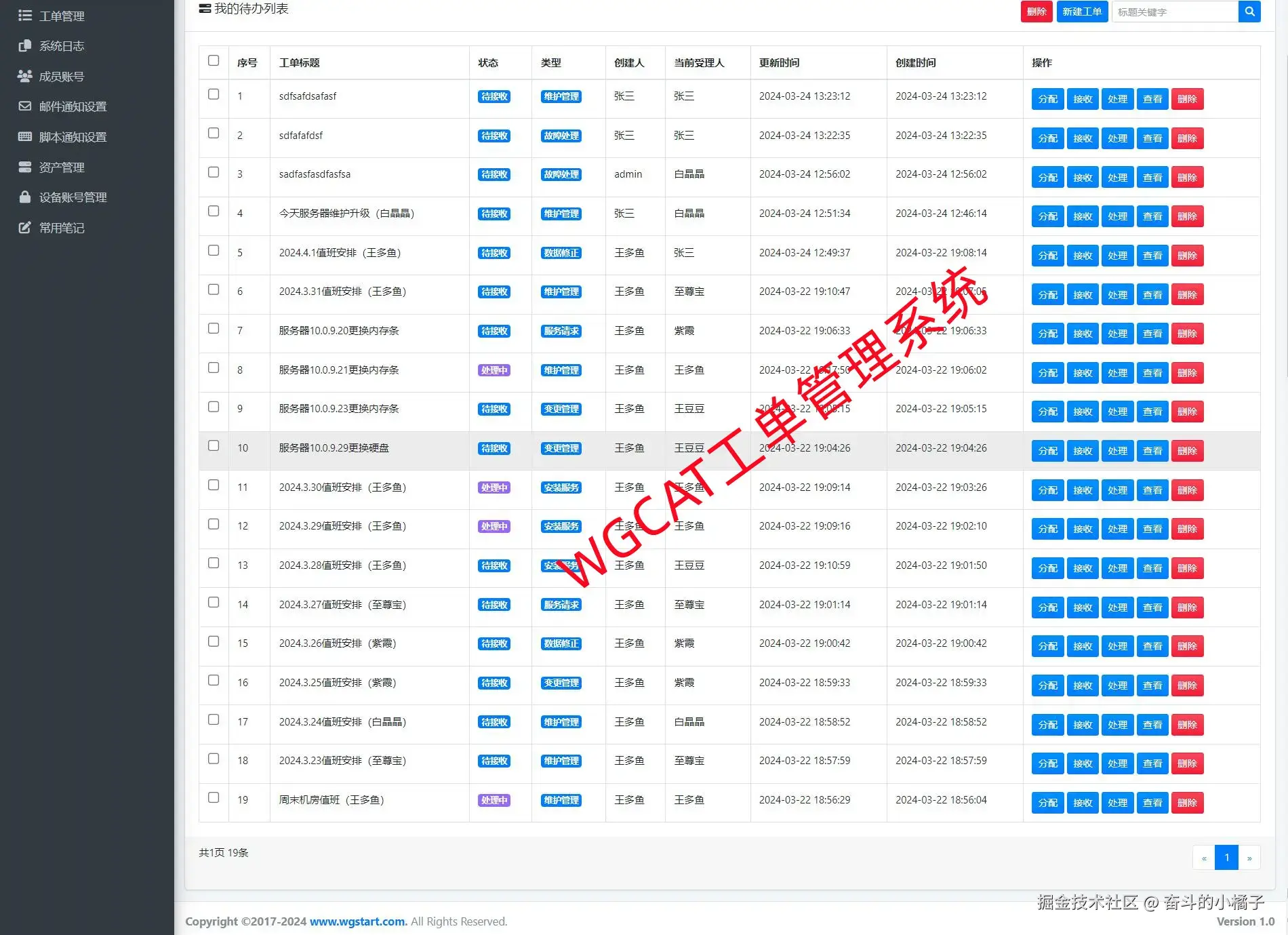Click the 共1页 19条 summary text

[224, 852]
